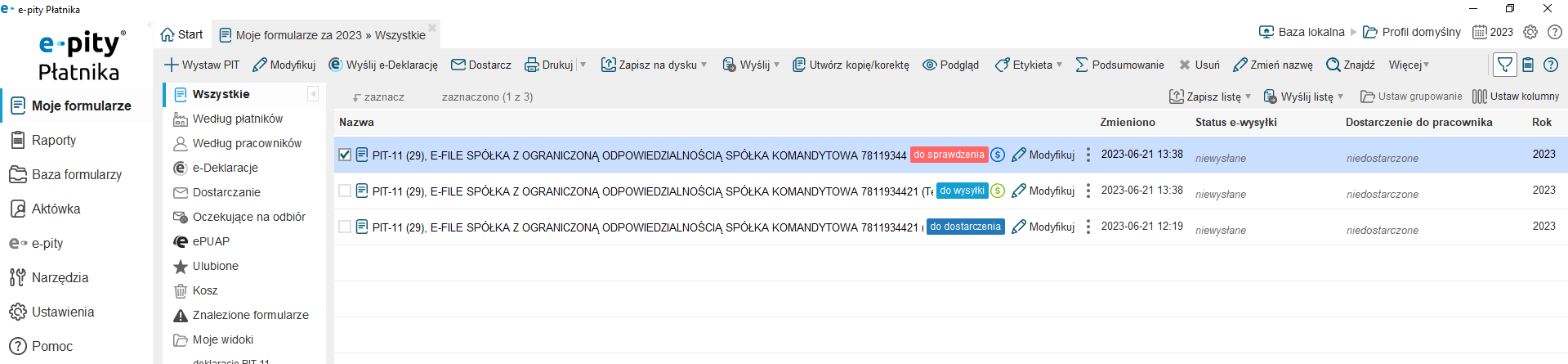Click Zmień nazwę rename button

pos(1273,65)
